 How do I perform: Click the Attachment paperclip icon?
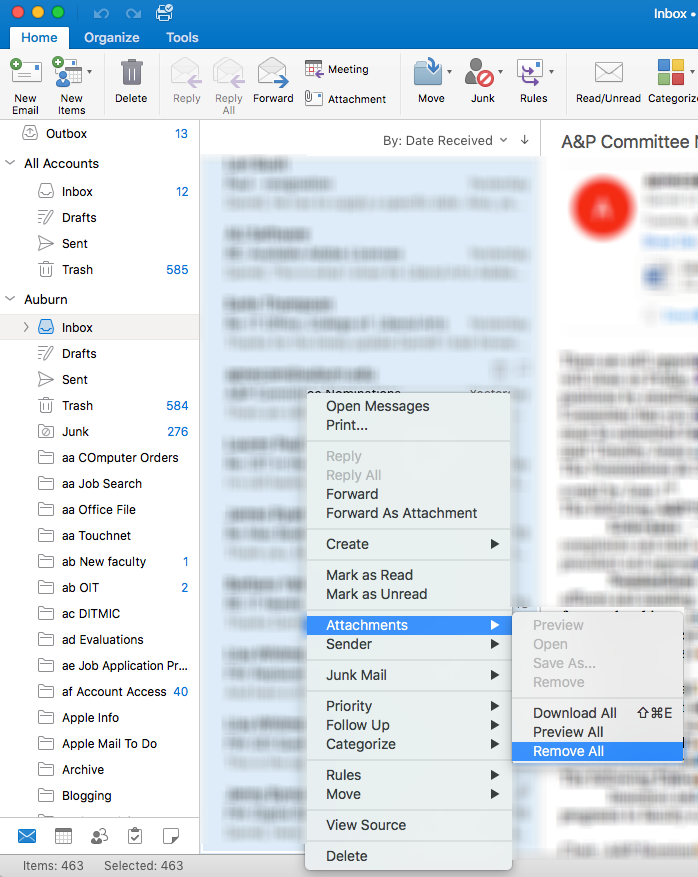tap(313, 98)
